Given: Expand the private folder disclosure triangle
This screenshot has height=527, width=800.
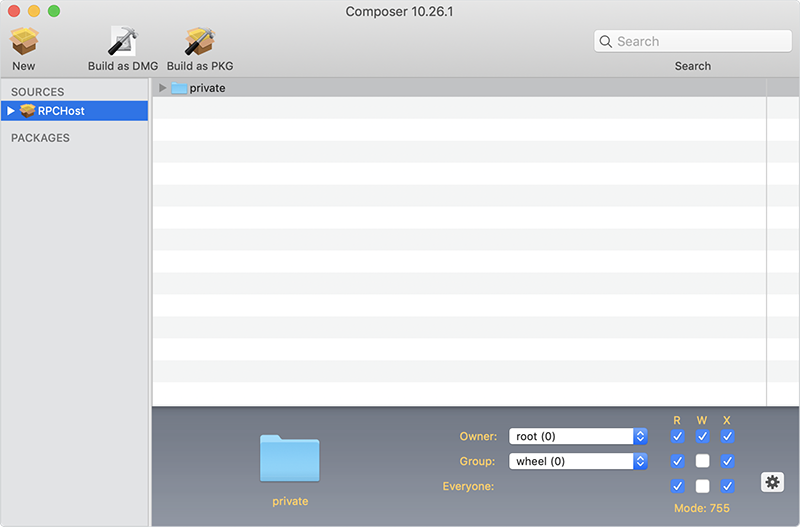Looking at the screenshot, I should click(x=163, y=88).
